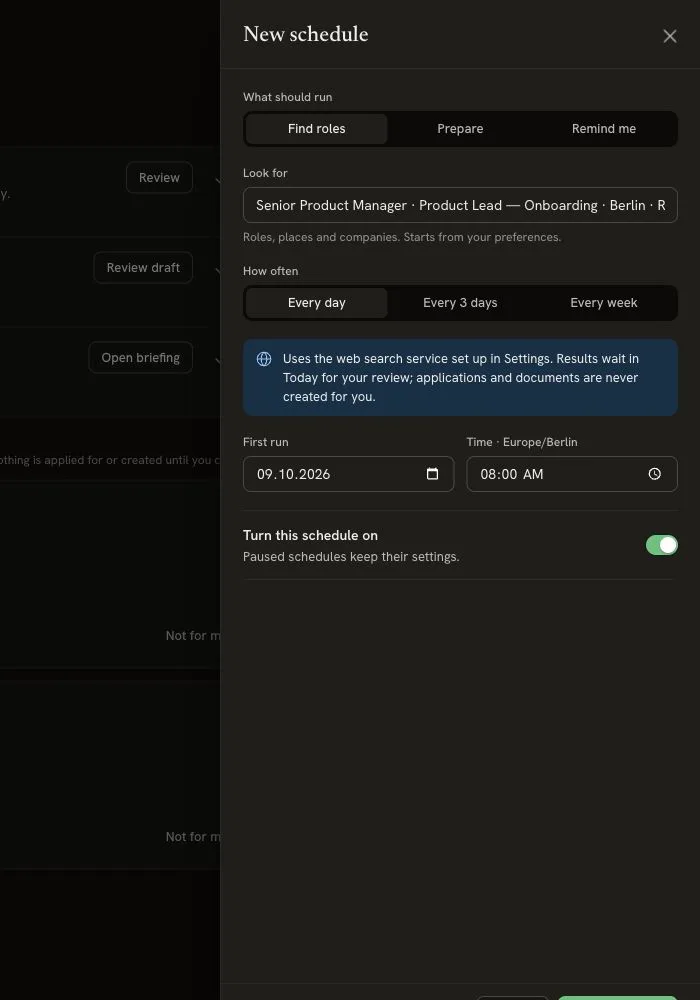Click the Review button in background page

(x=159, y=178)
